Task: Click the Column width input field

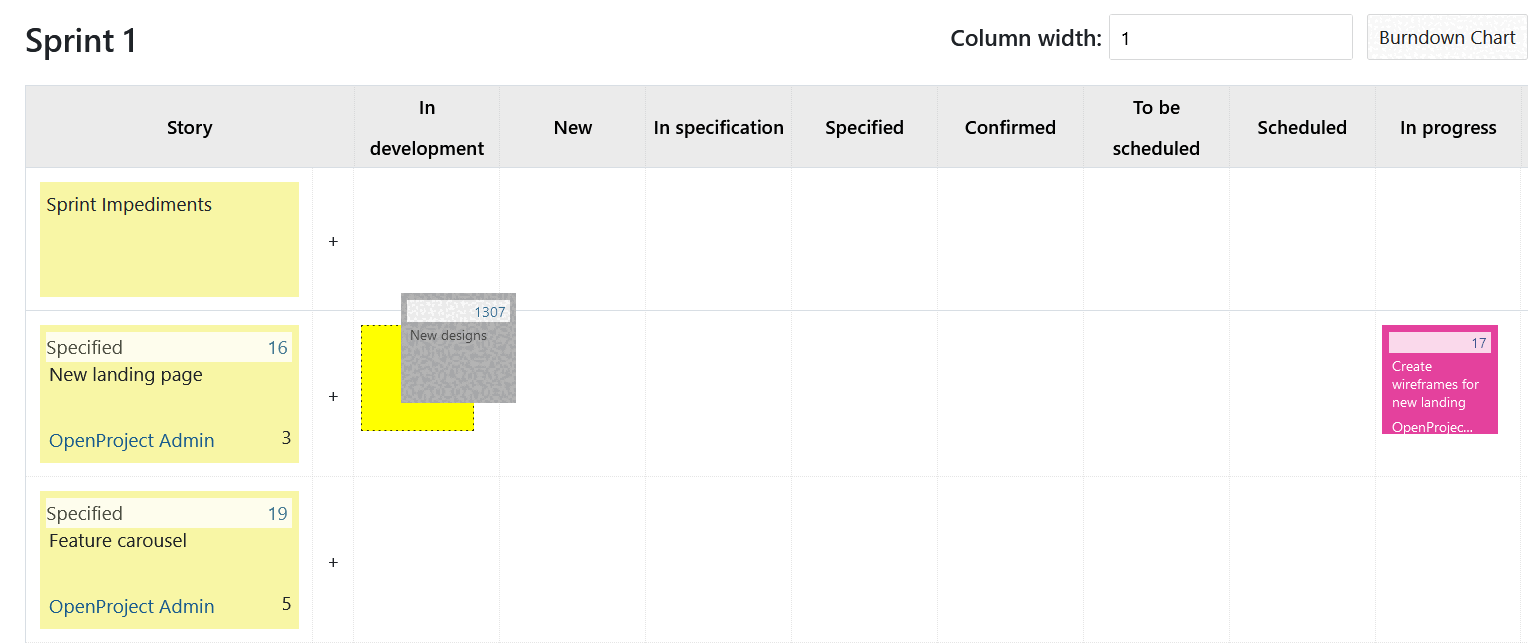Action: tap(1230, 38)
